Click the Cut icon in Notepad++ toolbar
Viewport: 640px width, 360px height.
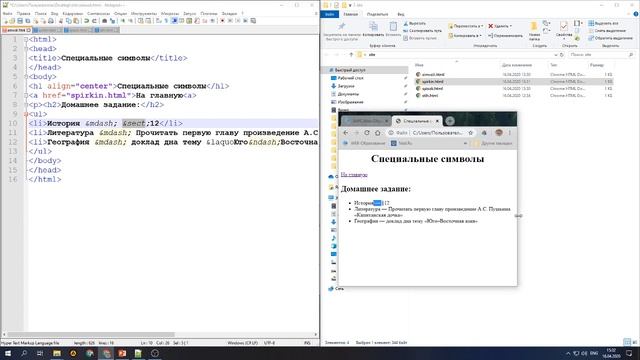point(61,20)
